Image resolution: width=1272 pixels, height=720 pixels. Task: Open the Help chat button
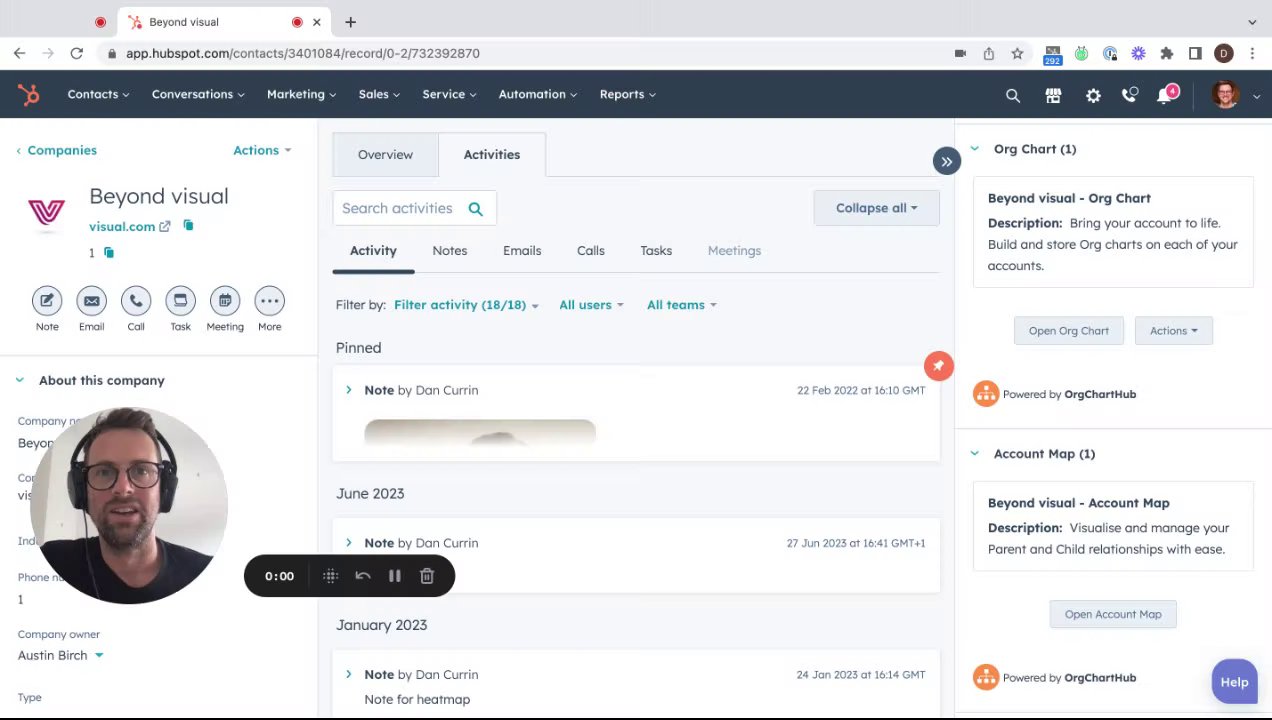(1234, 682)
